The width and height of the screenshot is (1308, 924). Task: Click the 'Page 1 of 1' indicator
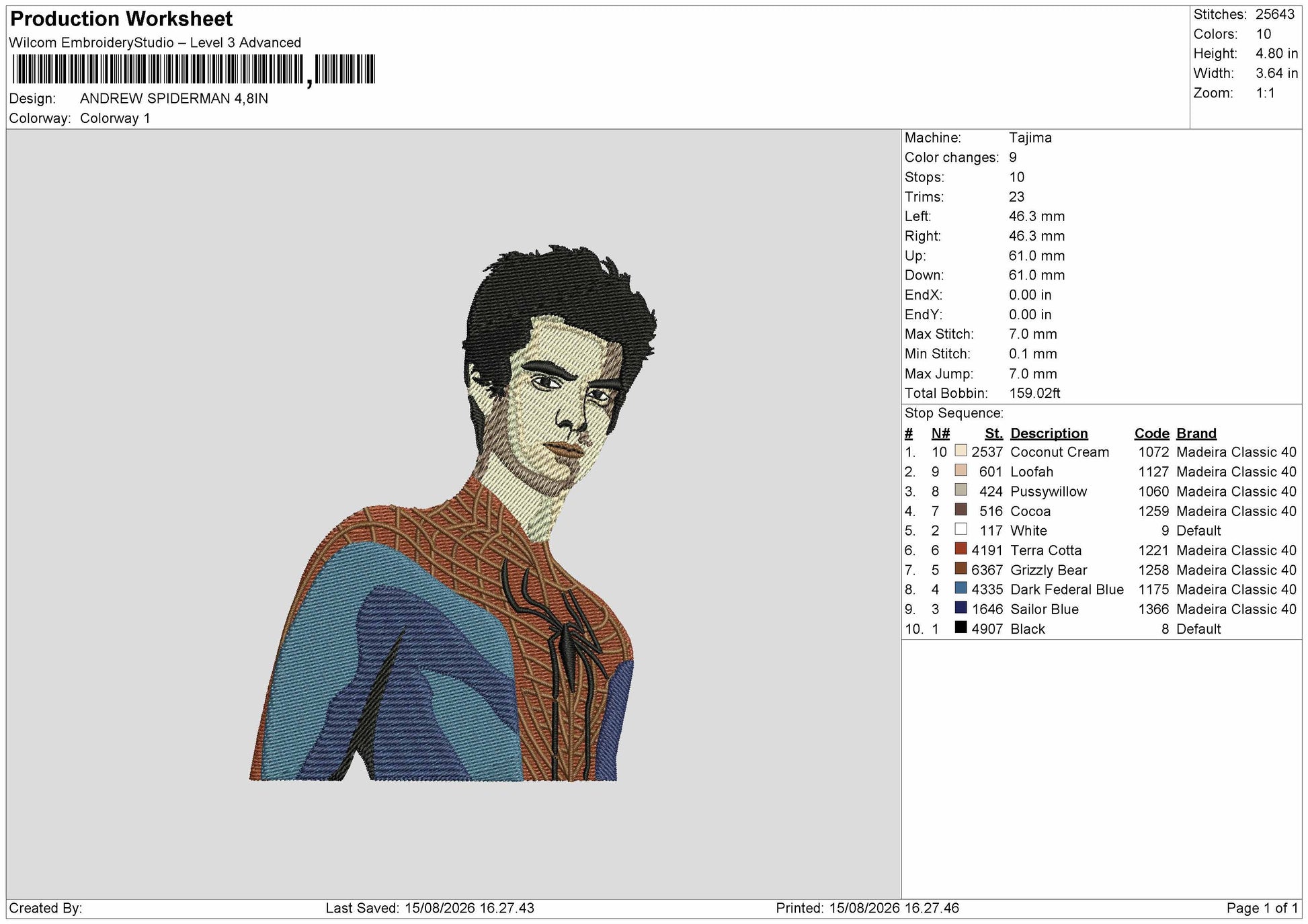1262,909
